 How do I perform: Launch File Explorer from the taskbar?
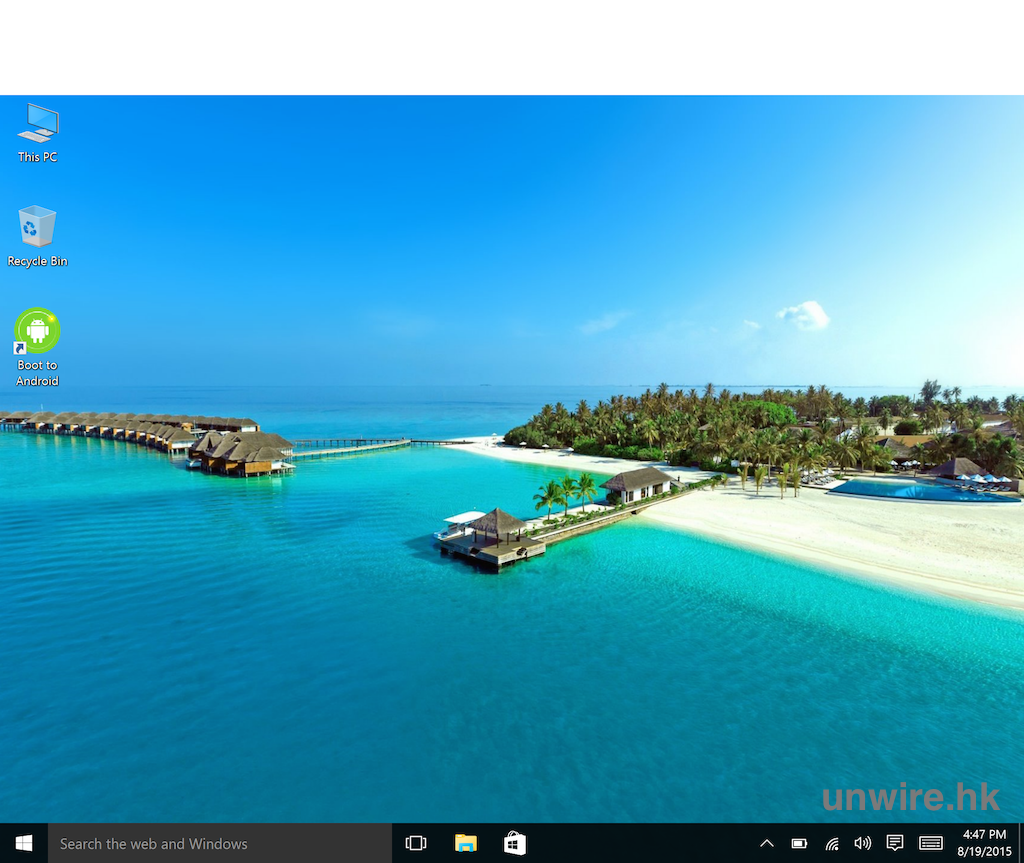465,843
